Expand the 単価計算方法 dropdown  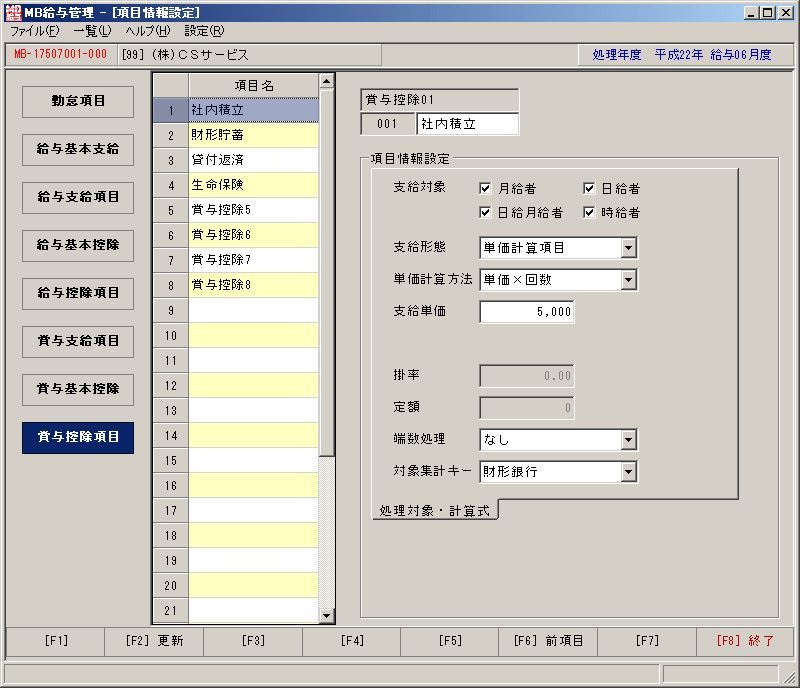(x=629, y=280)
